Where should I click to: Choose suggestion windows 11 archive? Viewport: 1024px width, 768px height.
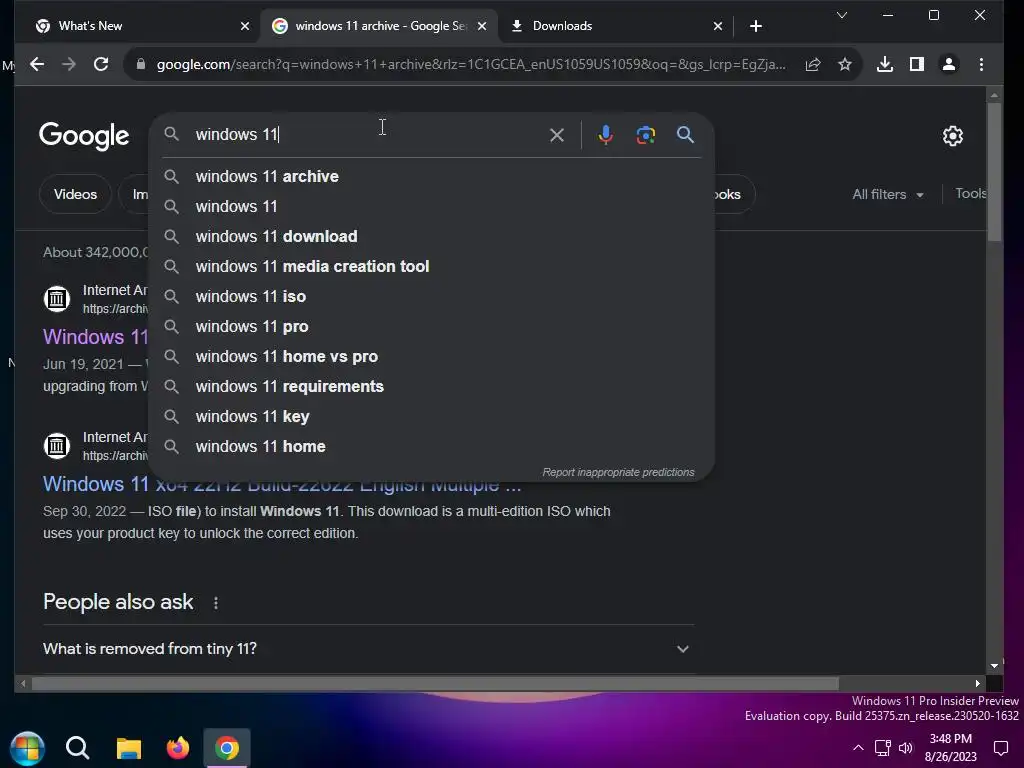click(x=432, y=176)
